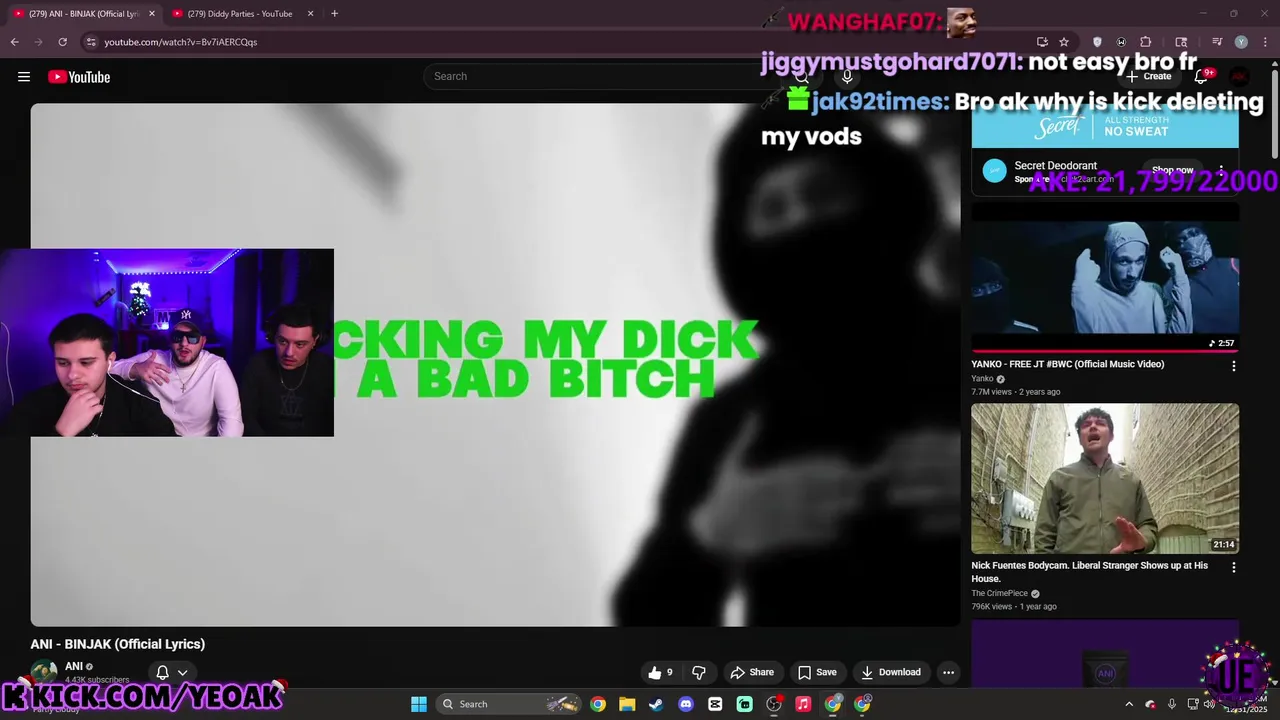This screenshot has width=1280, height=720.
Task: View site information icon in address bar
Action: pos(91,42)
